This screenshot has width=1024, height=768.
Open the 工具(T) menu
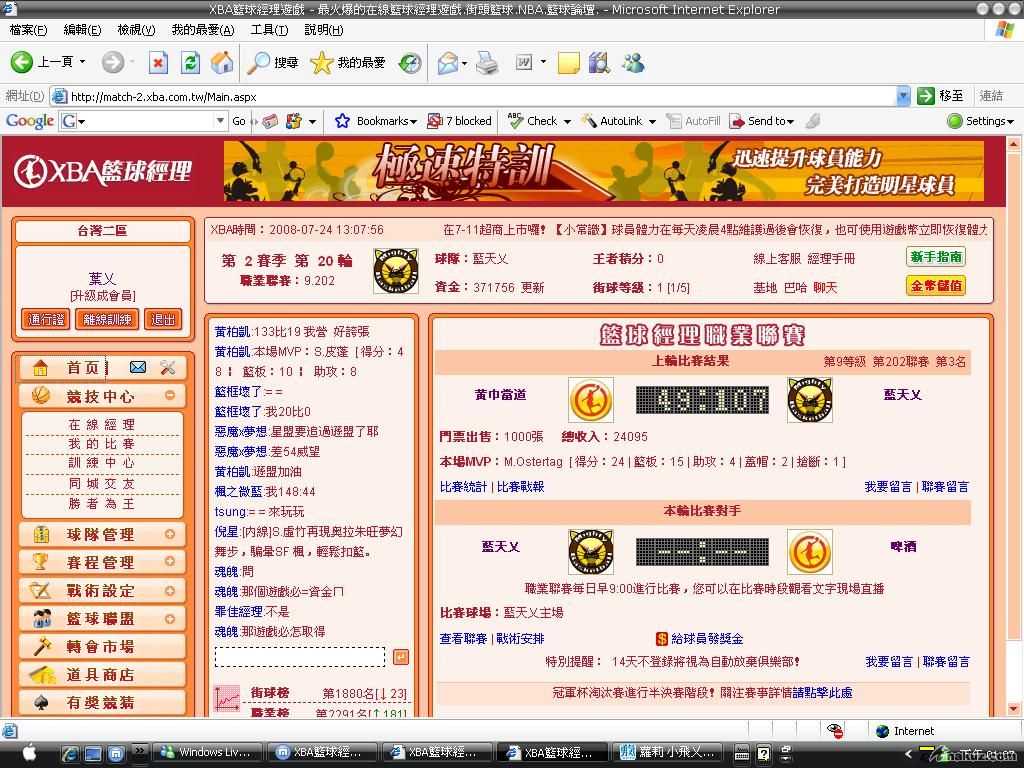[x=269, y=30]
